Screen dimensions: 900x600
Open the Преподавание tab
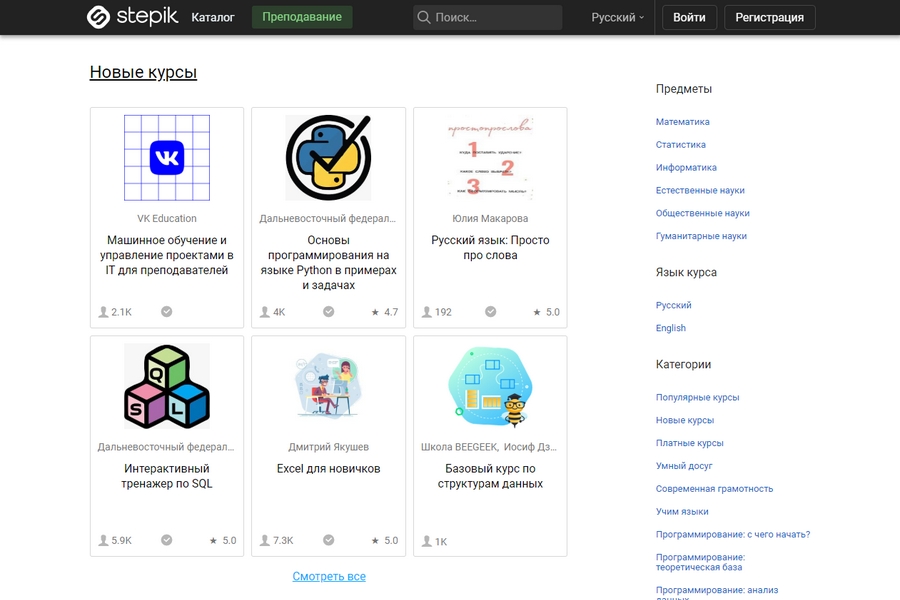(x=302, y=17)
